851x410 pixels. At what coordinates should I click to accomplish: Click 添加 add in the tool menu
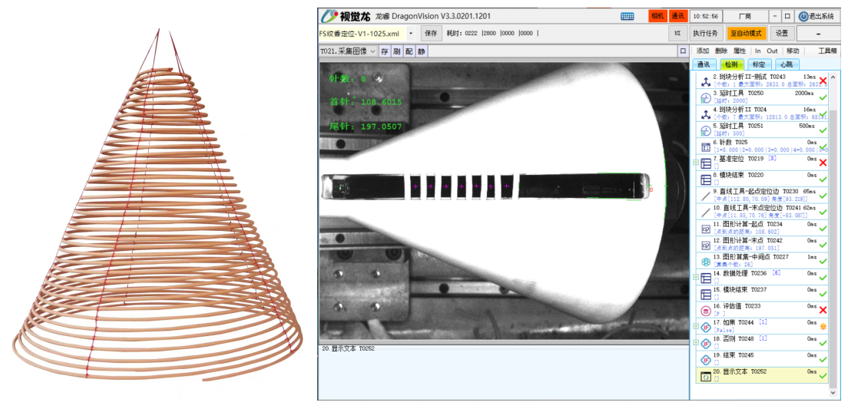(x=703, y=51)
